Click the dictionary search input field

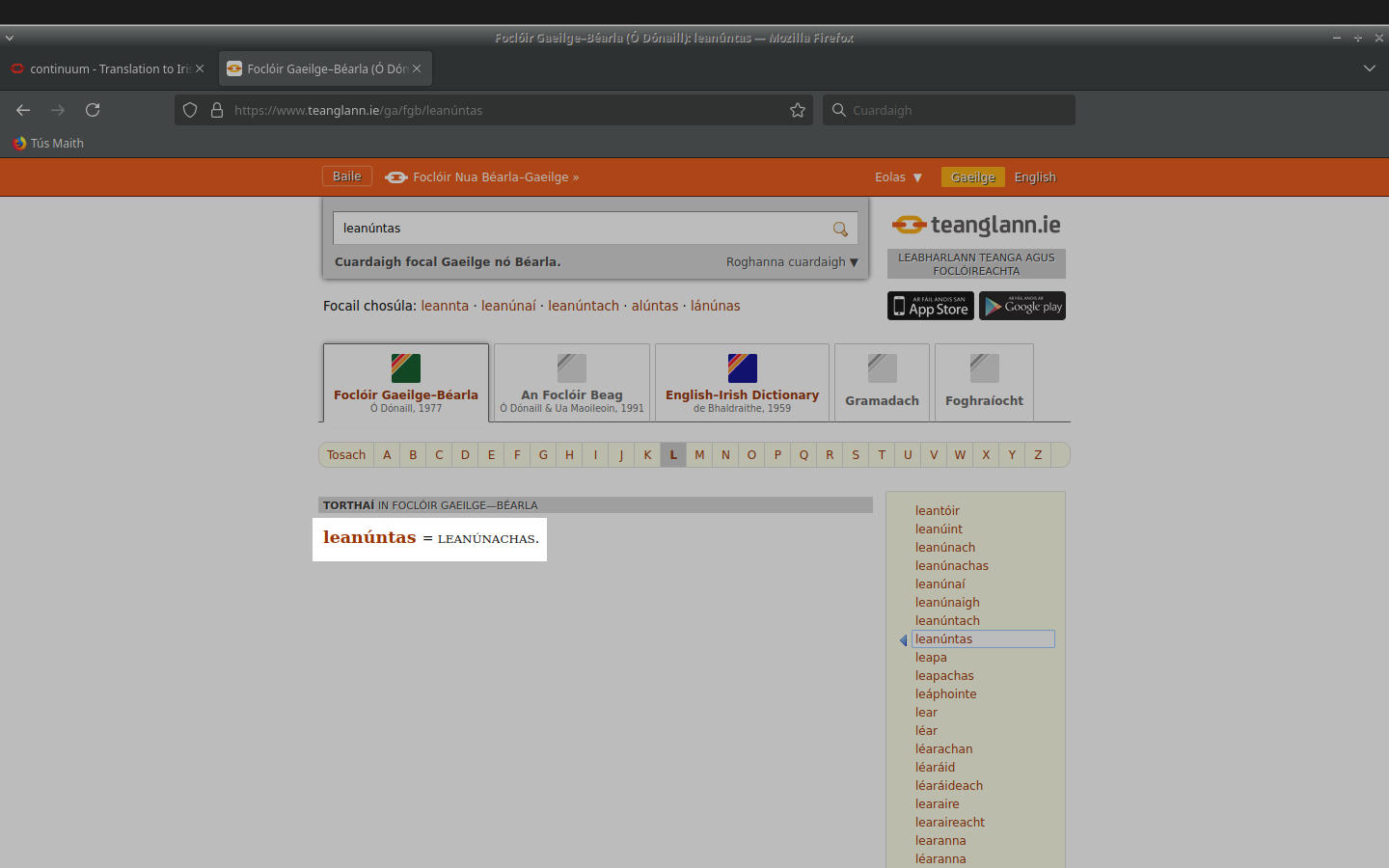pos(579,229)
